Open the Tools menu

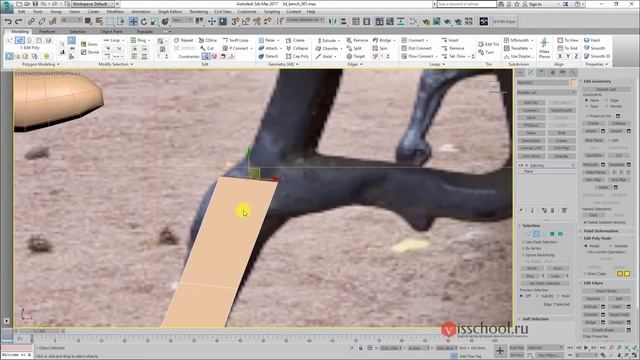click(38, 11)
